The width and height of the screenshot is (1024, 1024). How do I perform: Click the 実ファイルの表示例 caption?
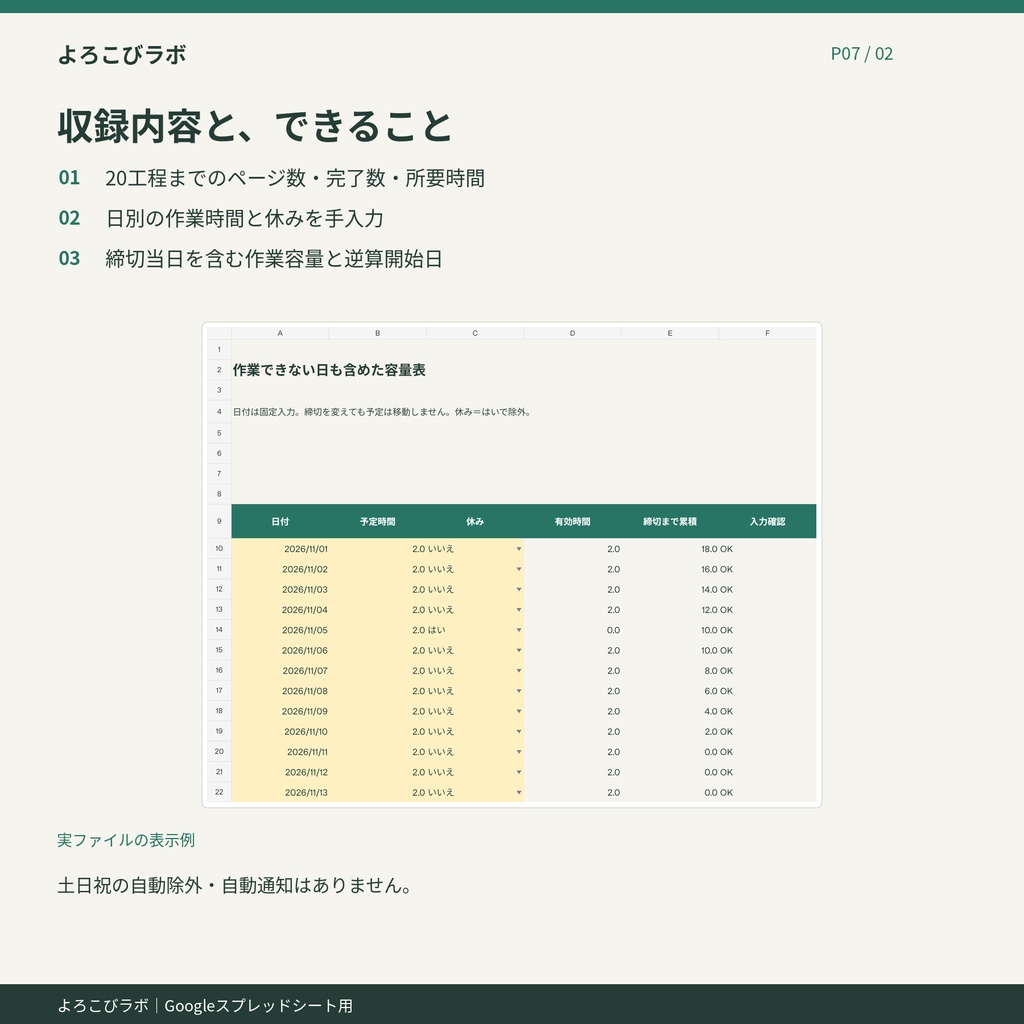(126, 840)
